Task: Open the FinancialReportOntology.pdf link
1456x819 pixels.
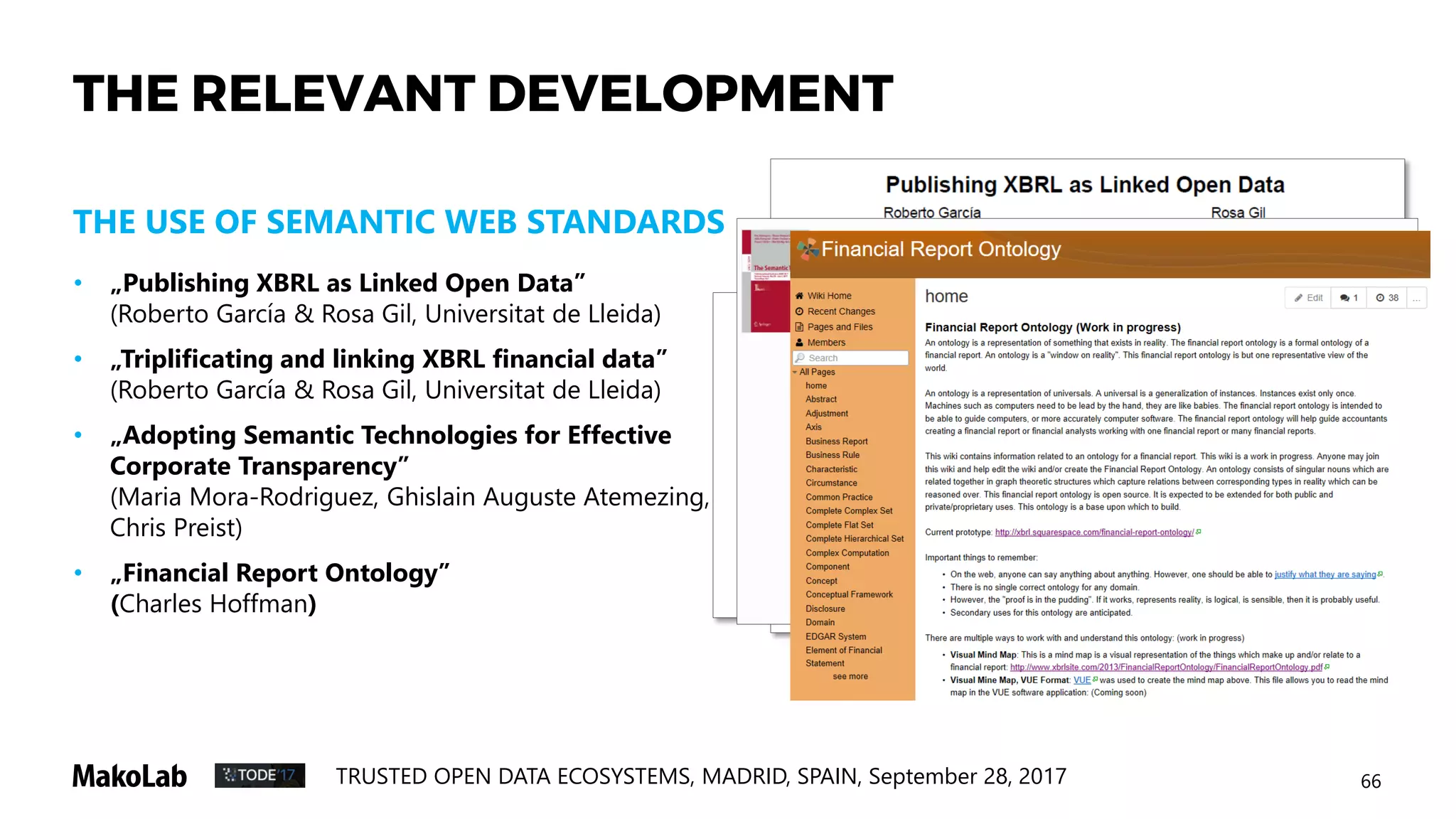Action: (1166, 667)
